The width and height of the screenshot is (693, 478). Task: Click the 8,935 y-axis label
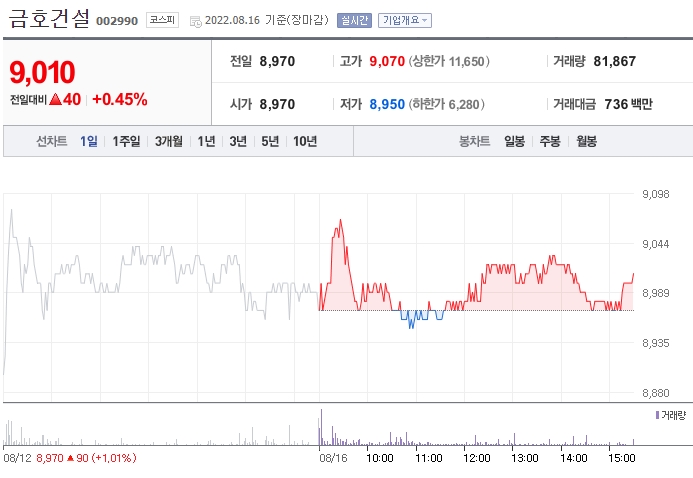pyautogui.click(x=656, y=343)
